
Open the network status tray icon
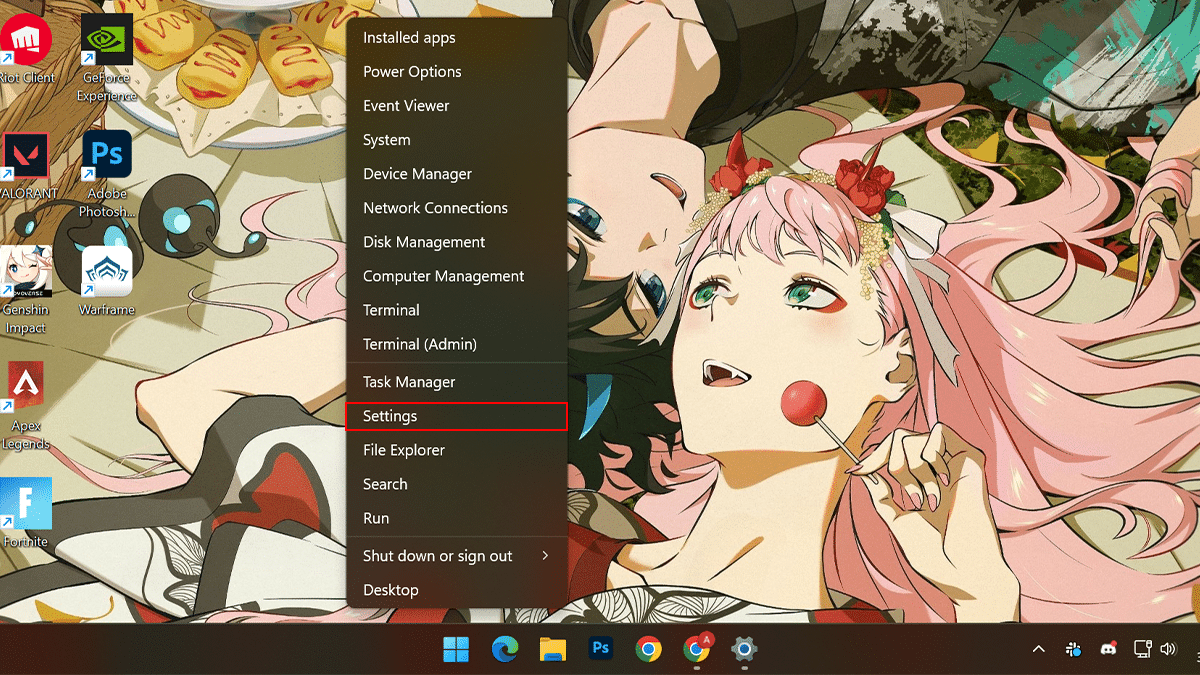coord(1142,649)
